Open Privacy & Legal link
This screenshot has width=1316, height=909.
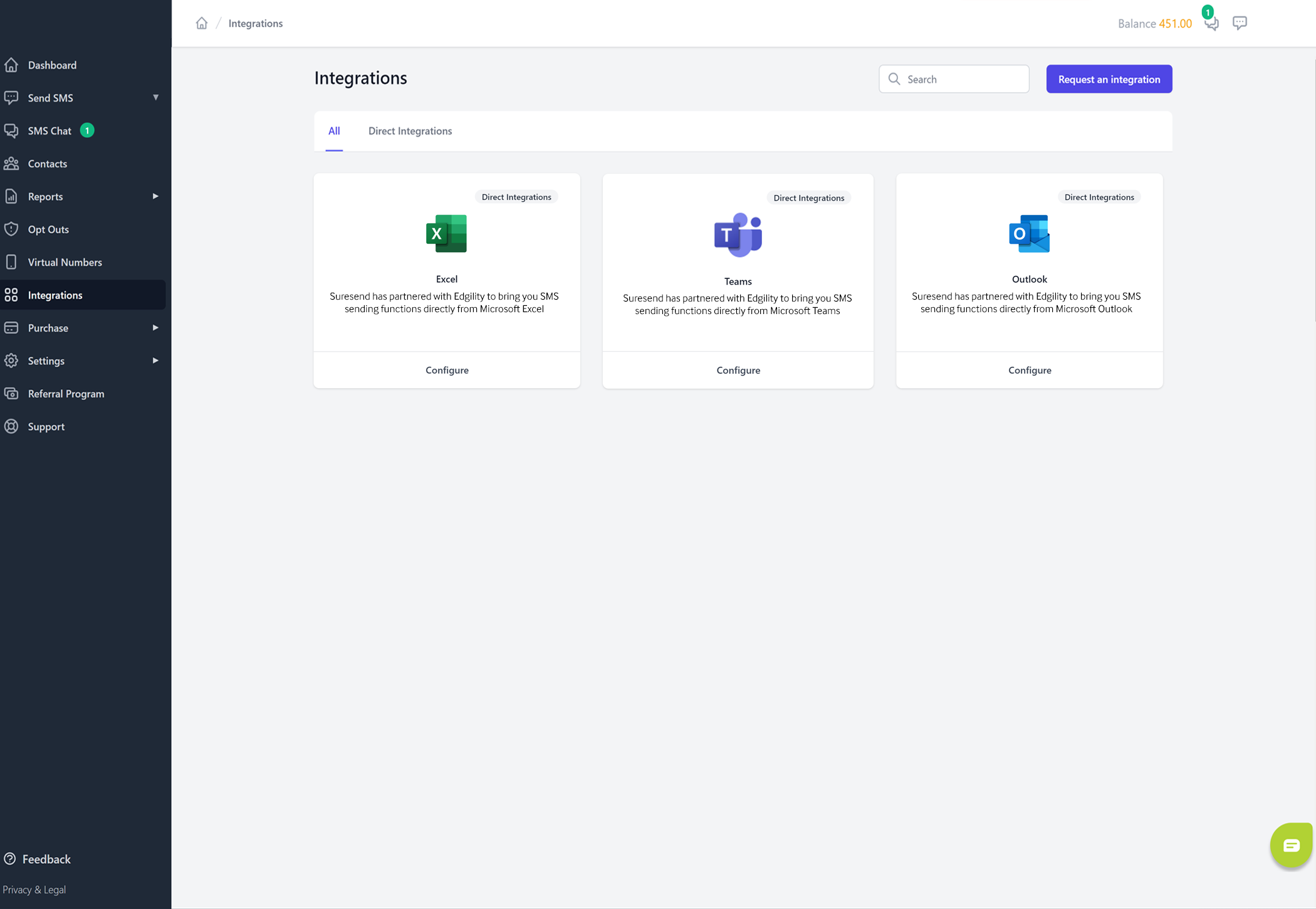(34, 889)
